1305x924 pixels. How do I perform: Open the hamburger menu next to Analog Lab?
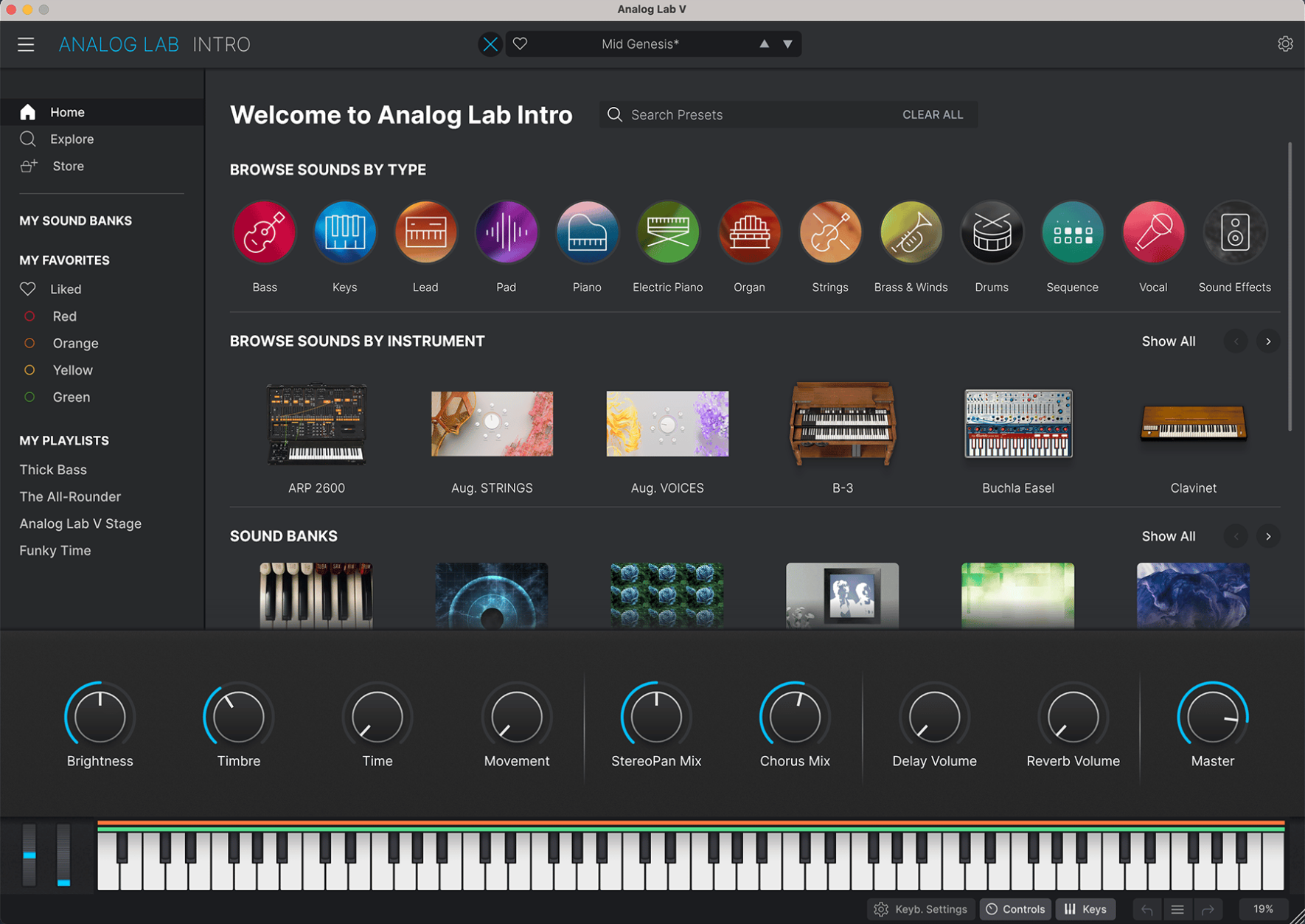click(x=26, y=44)
